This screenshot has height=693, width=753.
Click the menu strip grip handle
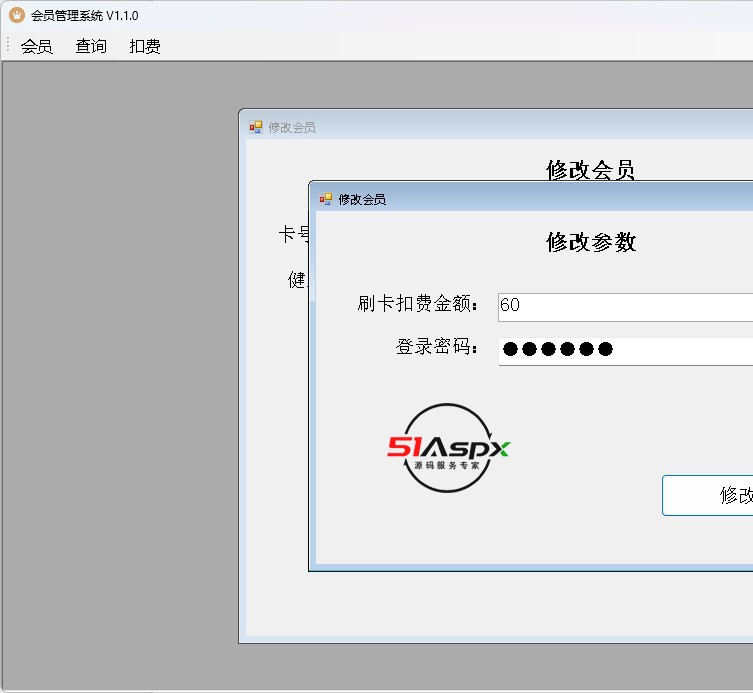[x=8, y=45]
